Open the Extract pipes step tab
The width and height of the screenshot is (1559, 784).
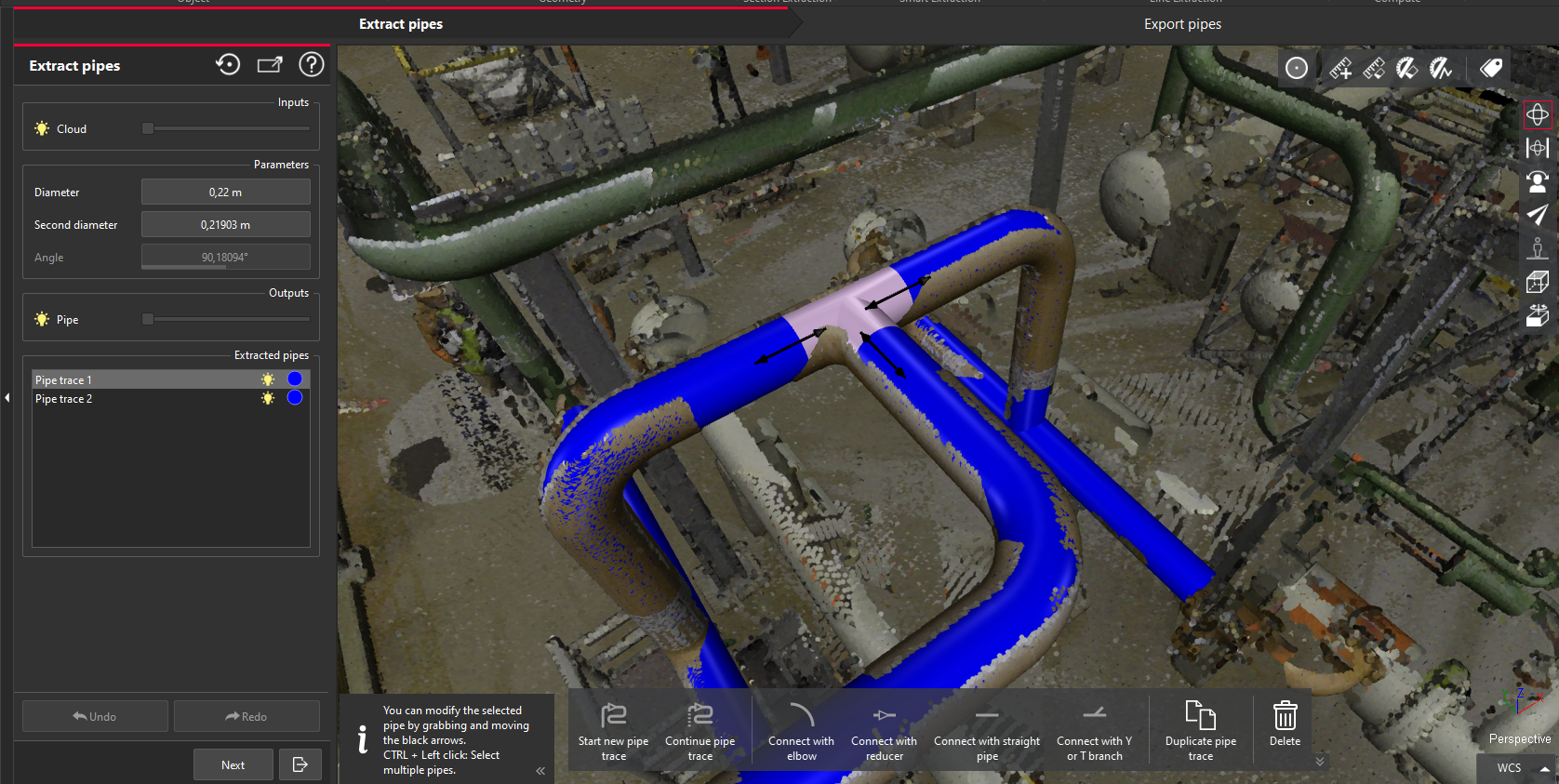coord(401,24)
